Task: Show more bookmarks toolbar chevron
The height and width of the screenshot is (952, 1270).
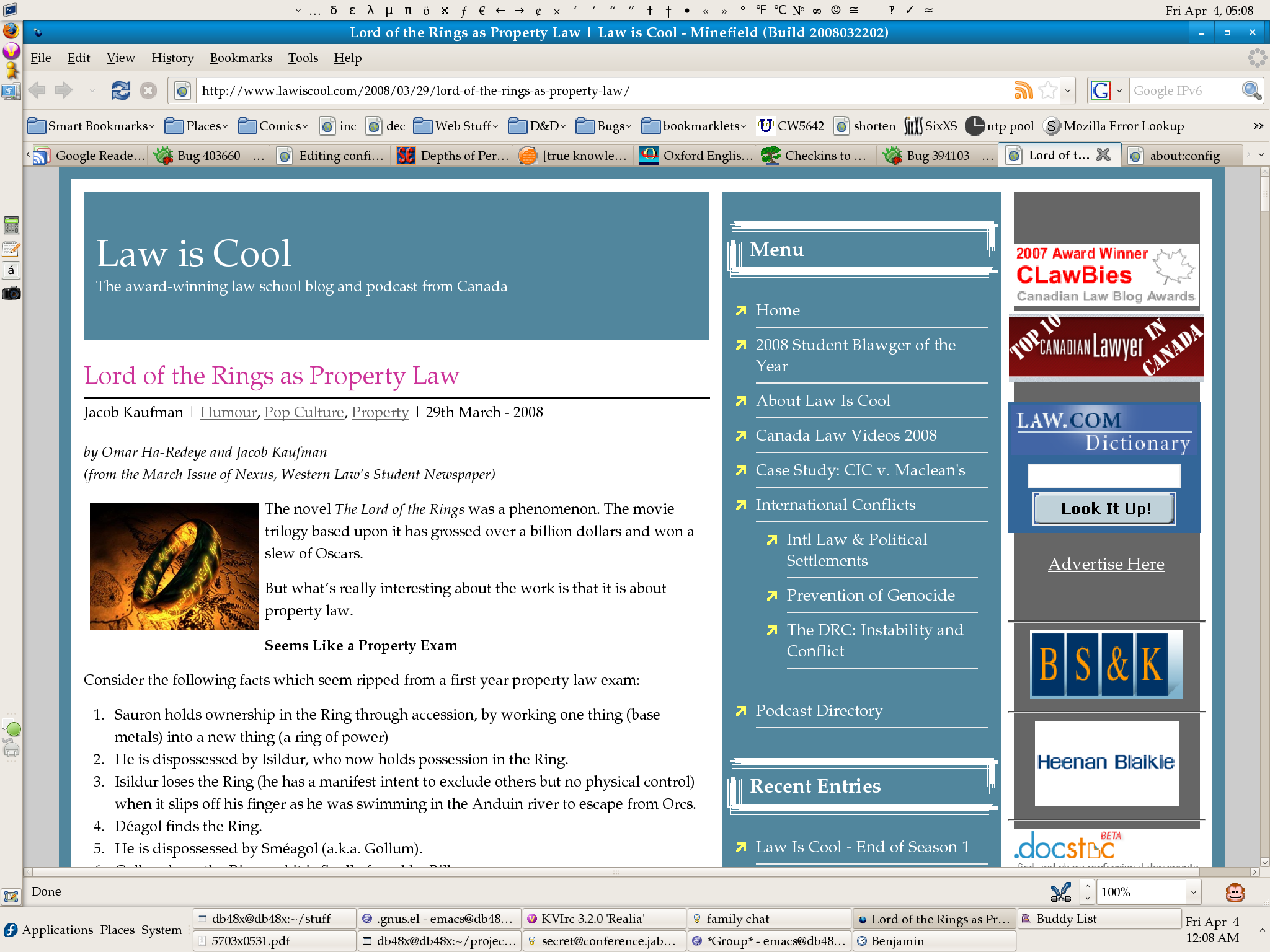Action: [x=1258, y=126]
